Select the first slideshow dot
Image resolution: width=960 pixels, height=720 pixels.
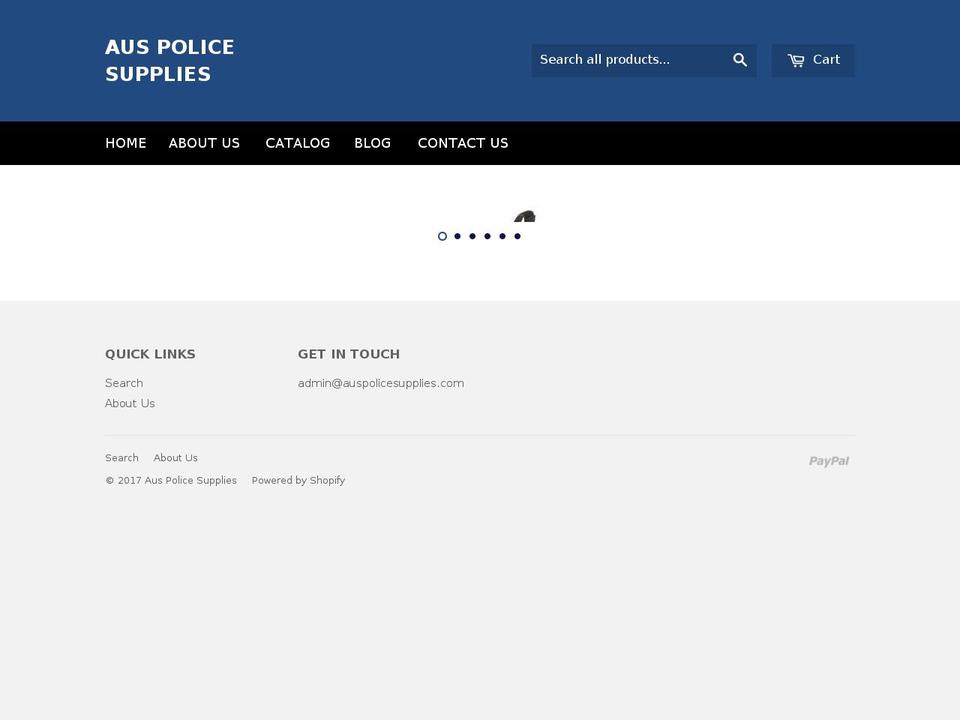pos(442,236)
